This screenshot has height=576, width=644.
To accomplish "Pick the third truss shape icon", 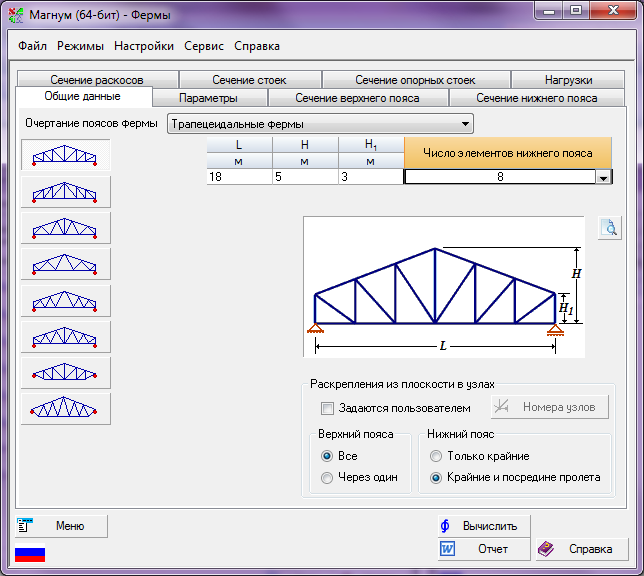I will coord(65,227).
